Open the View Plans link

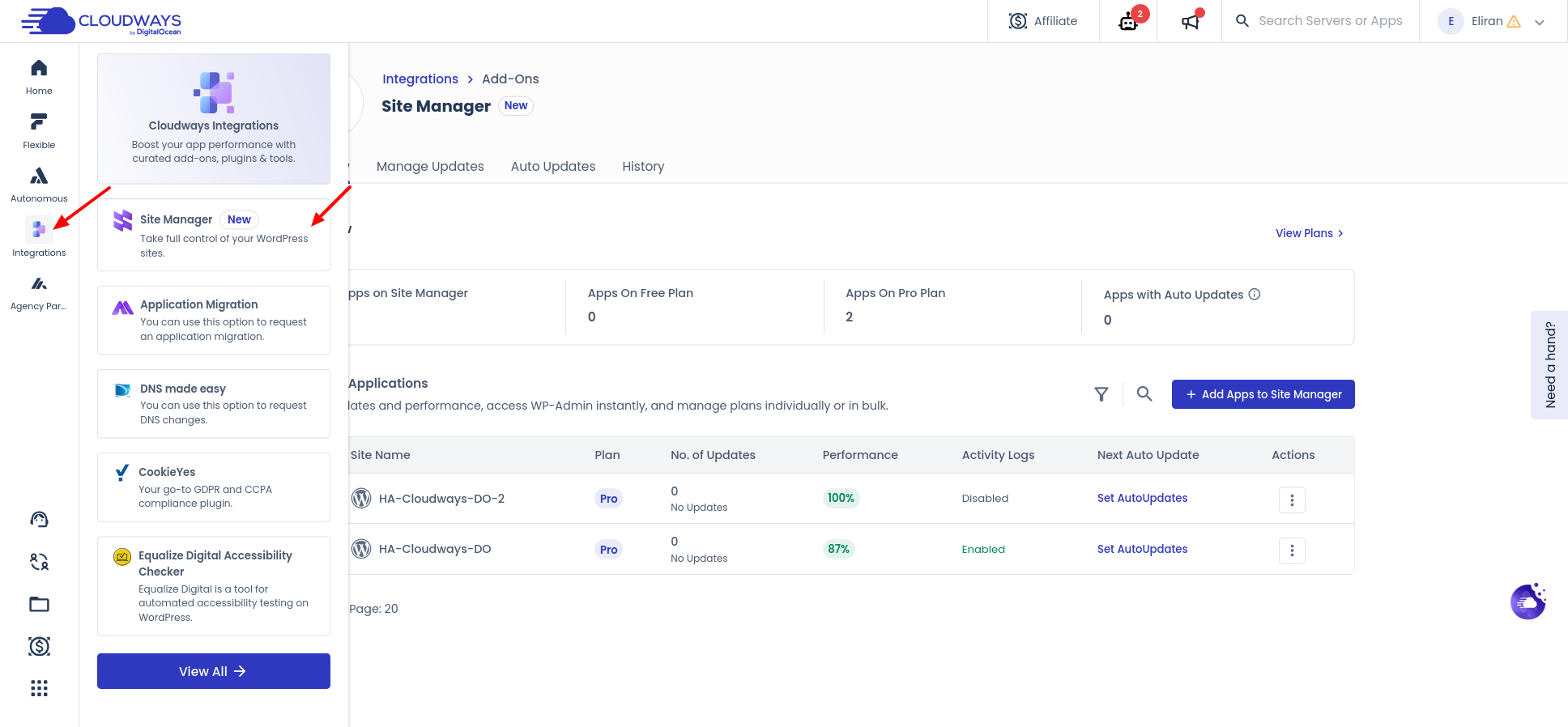pos(1310,233)
